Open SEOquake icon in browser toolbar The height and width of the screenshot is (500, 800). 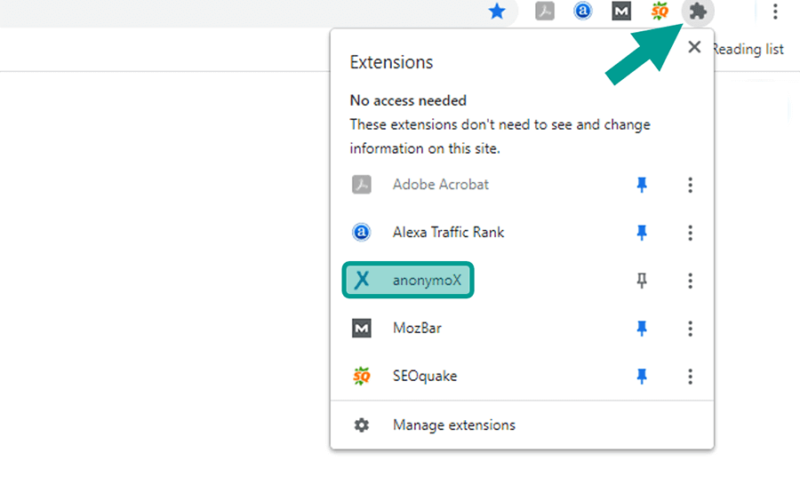(659, 11)
